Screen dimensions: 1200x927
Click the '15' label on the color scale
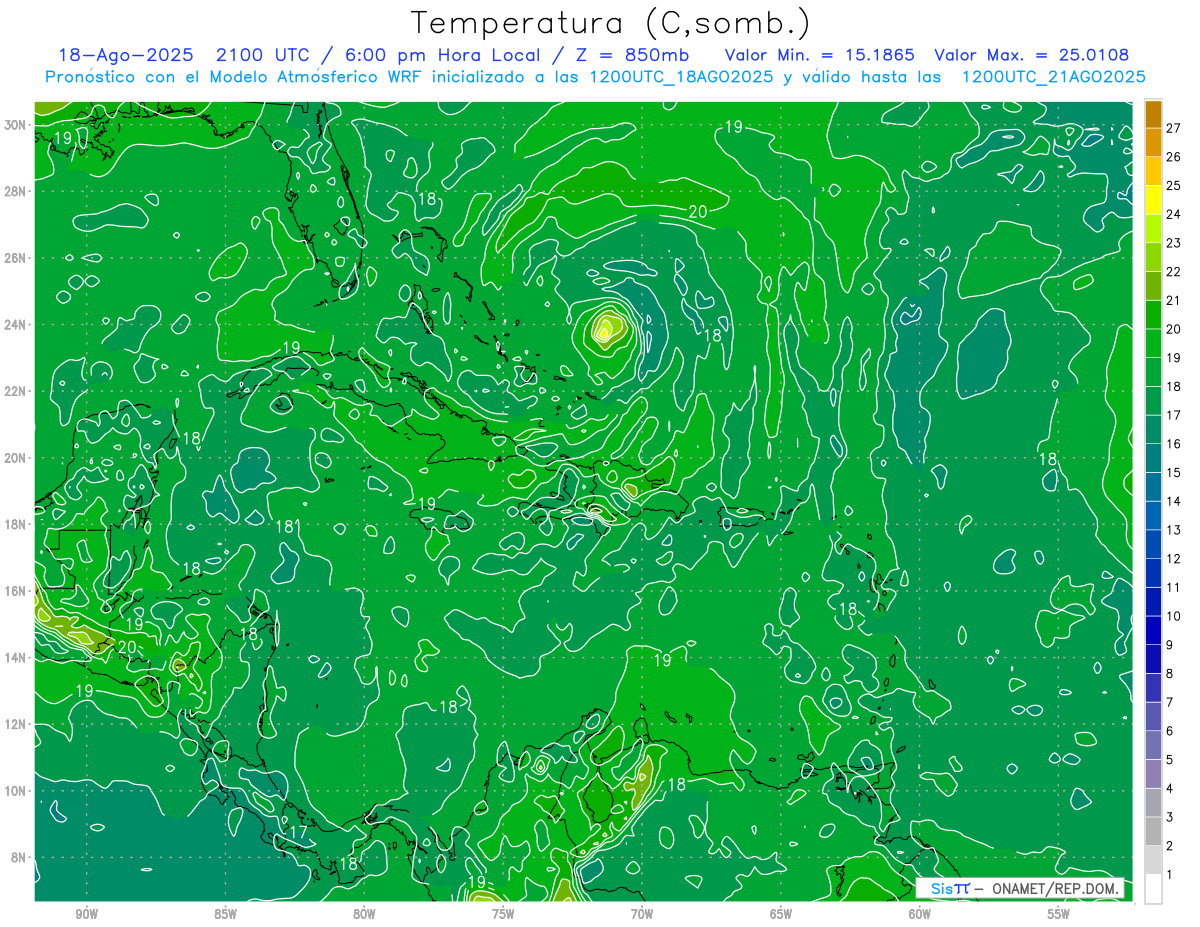(x=1173, y=473)
